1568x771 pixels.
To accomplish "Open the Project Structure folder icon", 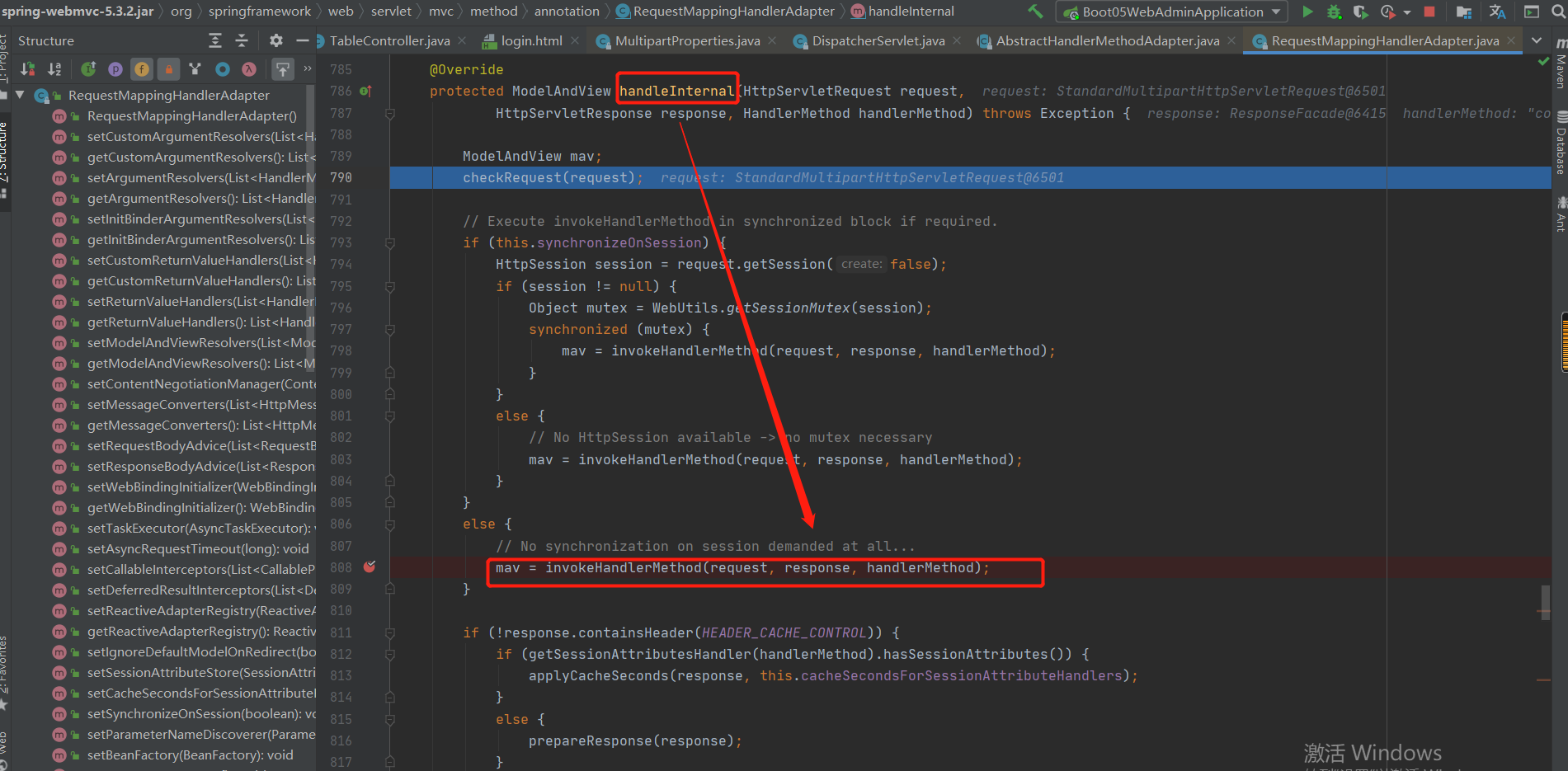I will point(1464,12).
